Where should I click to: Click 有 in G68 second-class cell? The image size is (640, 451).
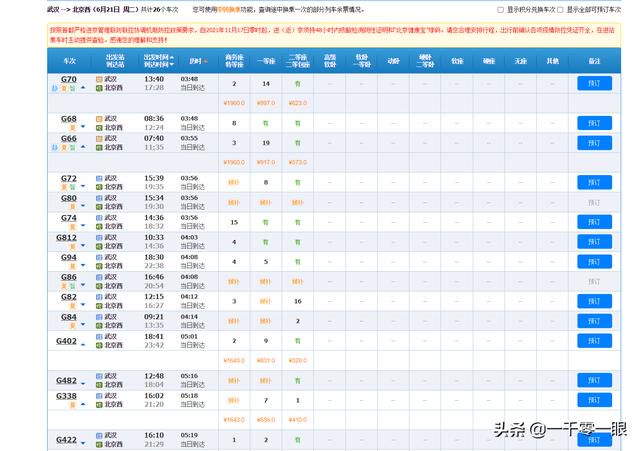298,123
